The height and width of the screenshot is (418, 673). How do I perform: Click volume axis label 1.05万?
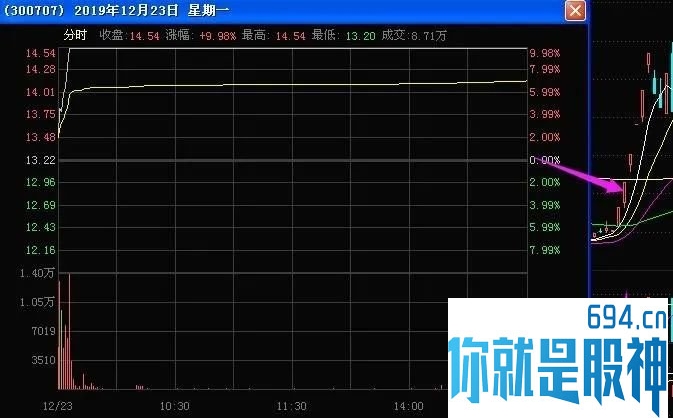[x=37, y=302]
